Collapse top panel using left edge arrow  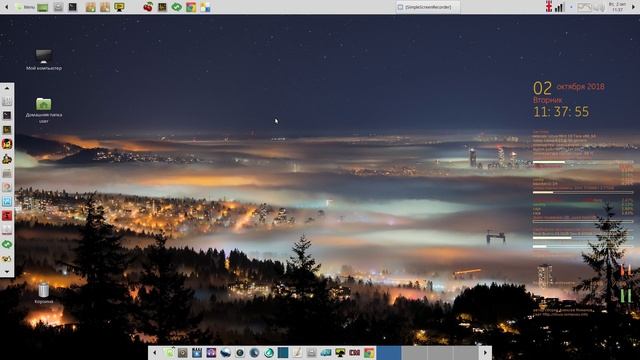pyautogui.click(x=6, y=7)
